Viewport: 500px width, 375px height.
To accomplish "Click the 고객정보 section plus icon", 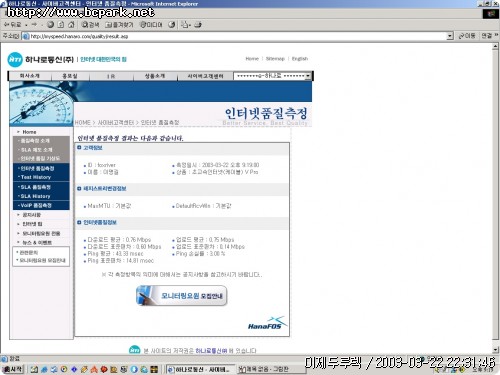I will point(79,148).
